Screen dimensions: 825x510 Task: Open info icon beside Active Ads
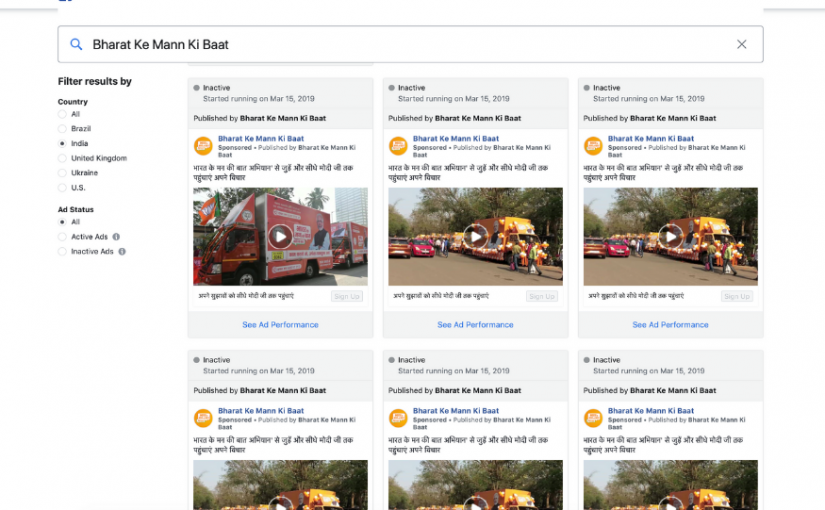tap(116, 237)
